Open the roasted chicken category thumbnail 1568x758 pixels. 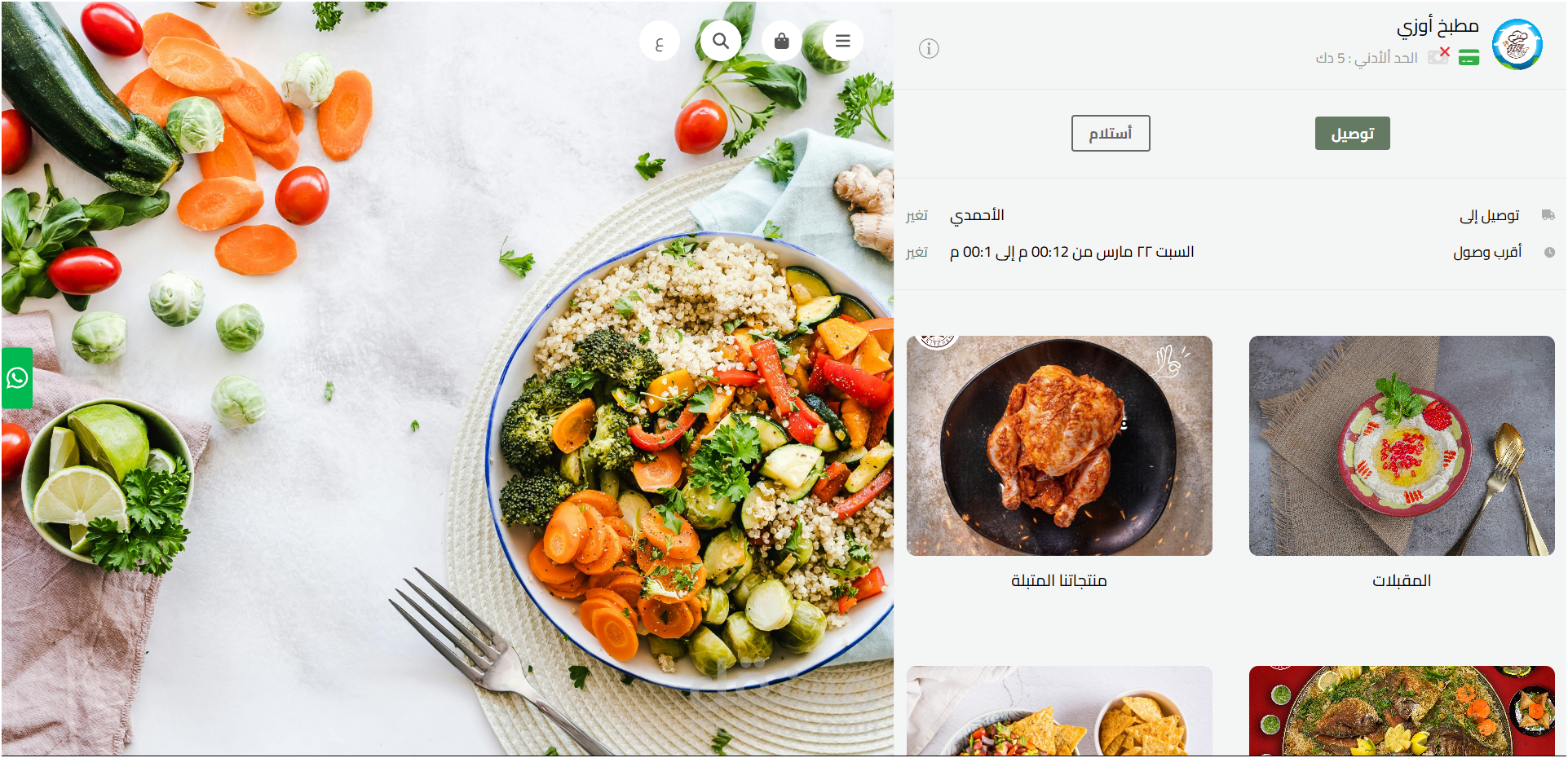(x=1059, y=446)
